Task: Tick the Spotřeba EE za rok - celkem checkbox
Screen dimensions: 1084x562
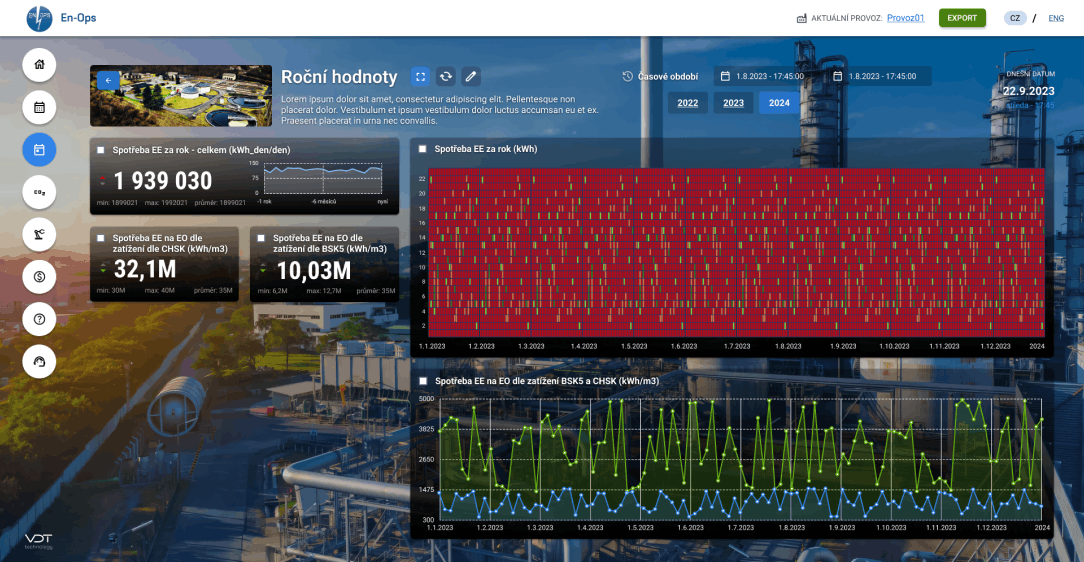Action: click(101, 150)
